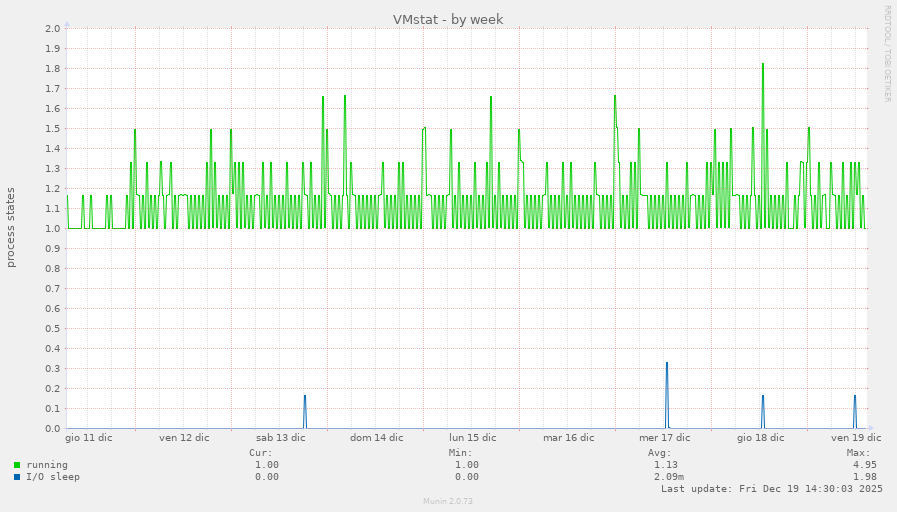Click the 'Min:' column header
The height and width of the screenshot is (512, 897).
coord(461,453)
